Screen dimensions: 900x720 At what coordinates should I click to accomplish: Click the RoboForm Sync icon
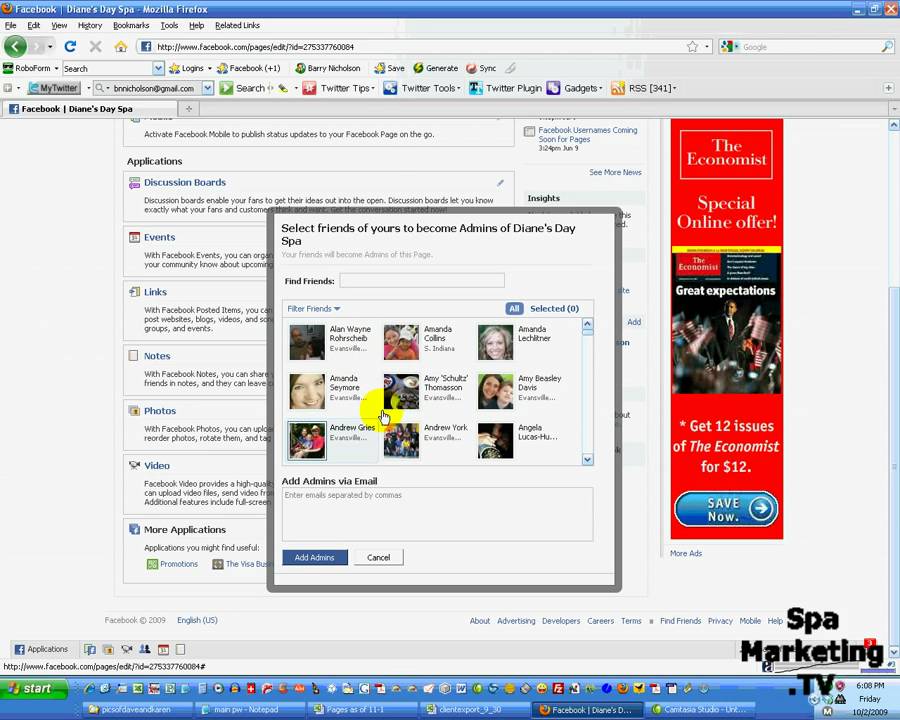pyautogui.click(x=481, y=68)
